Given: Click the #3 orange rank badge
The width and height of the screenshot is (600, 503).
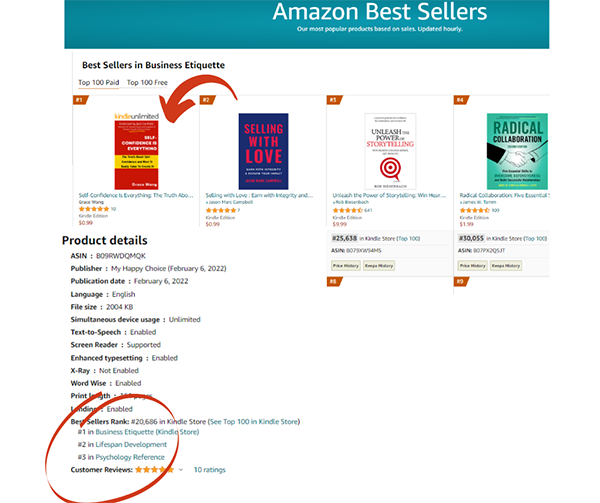Looking at the screenshot, I should click(332, 100).
